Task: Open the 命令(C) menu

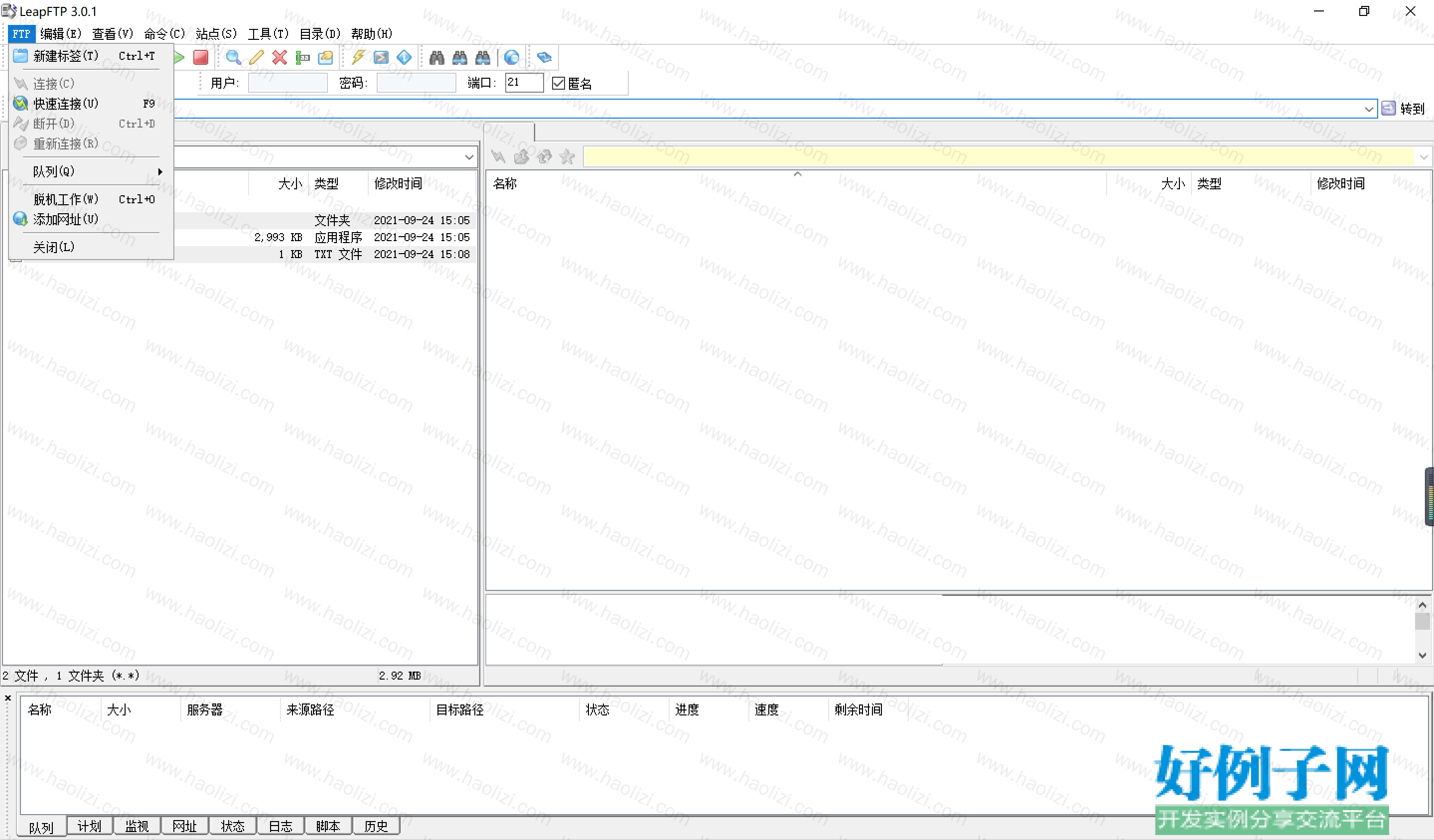Action: click(x=164, y=33)
